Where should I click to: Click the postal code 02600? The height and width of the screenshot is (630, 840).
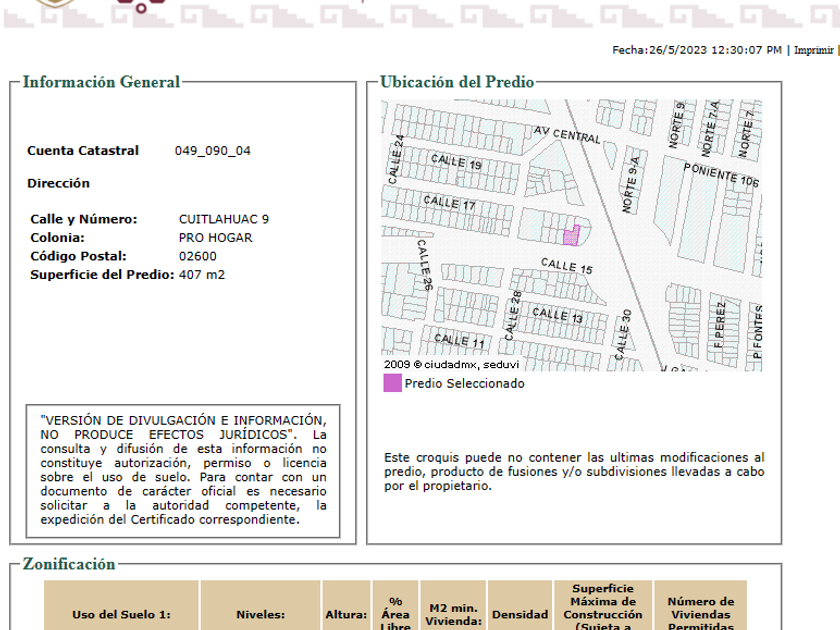[x=198, y=256]
